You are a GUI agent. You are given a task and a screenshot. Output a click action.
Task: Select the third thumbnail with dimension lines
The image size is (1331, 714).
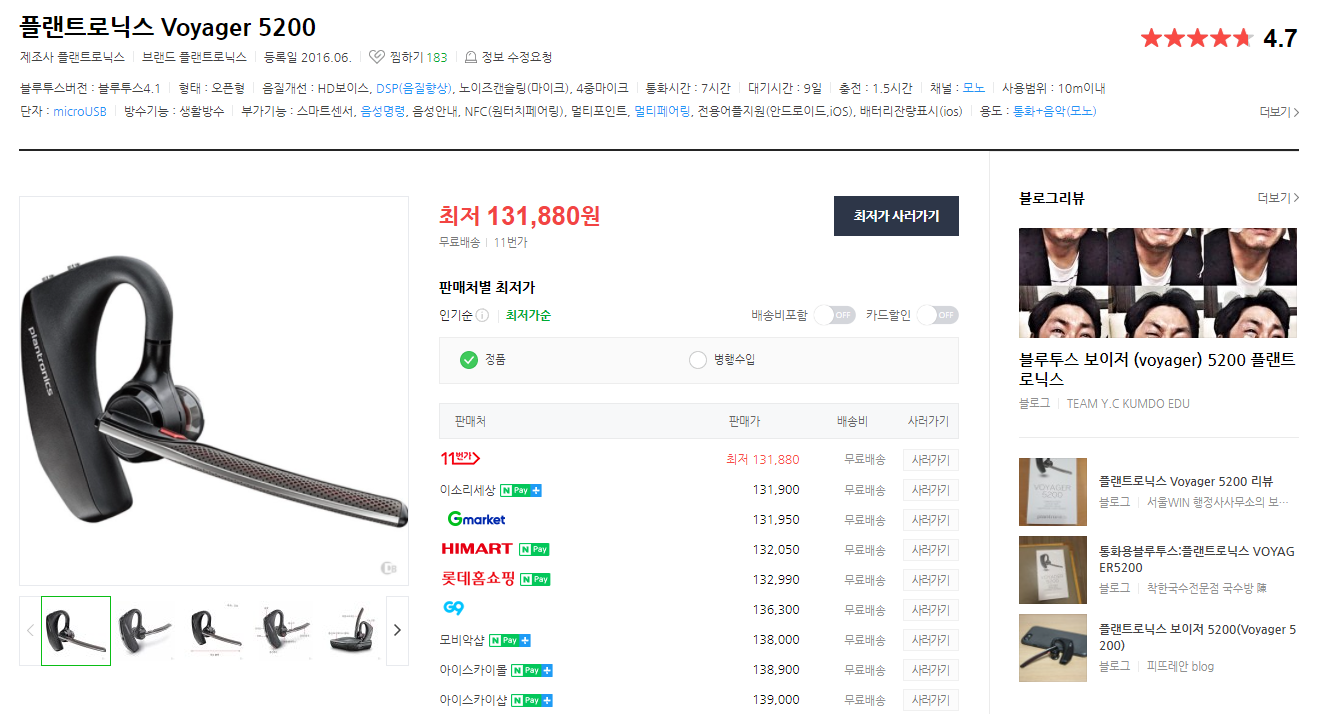[x=215, y=631]
